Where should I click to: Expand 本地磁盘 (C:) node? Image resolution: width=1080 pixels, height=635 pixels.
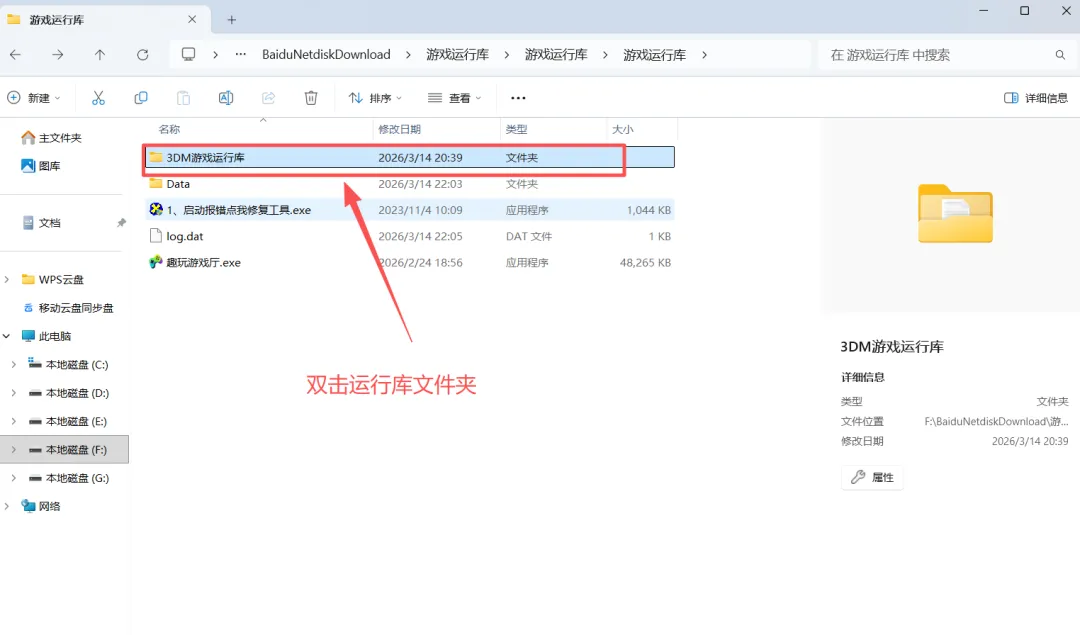tap(14, 364)
